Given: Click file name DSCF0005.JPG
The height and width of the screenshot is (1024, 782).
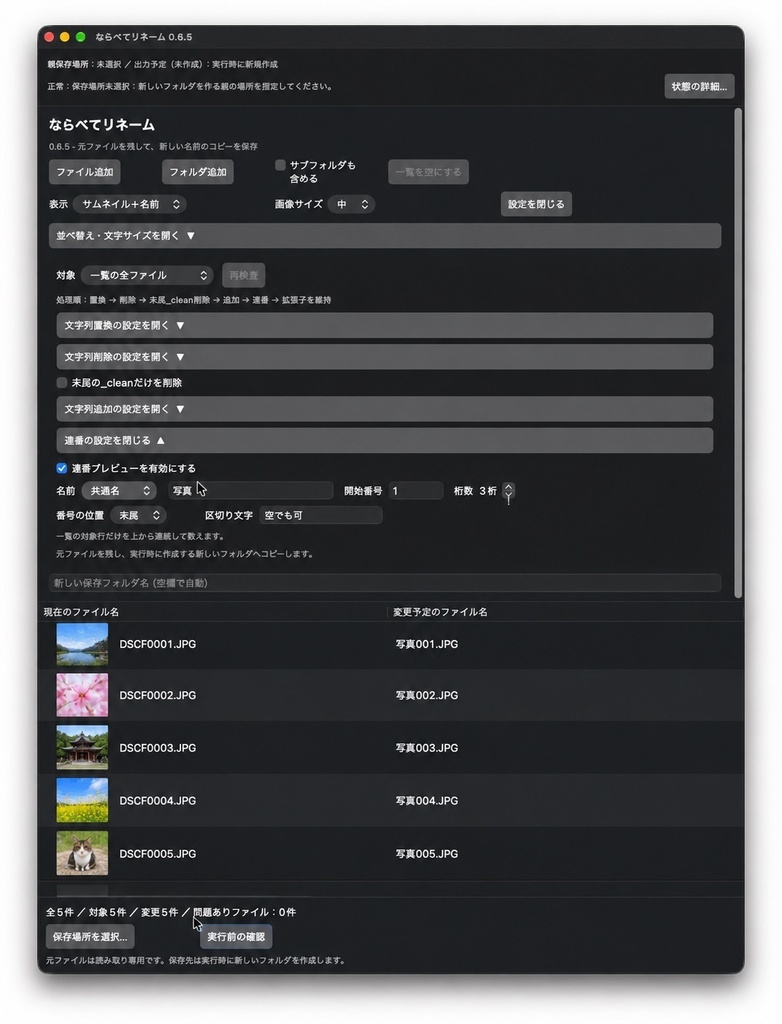Looking at the screenshot, I should 157,854.
